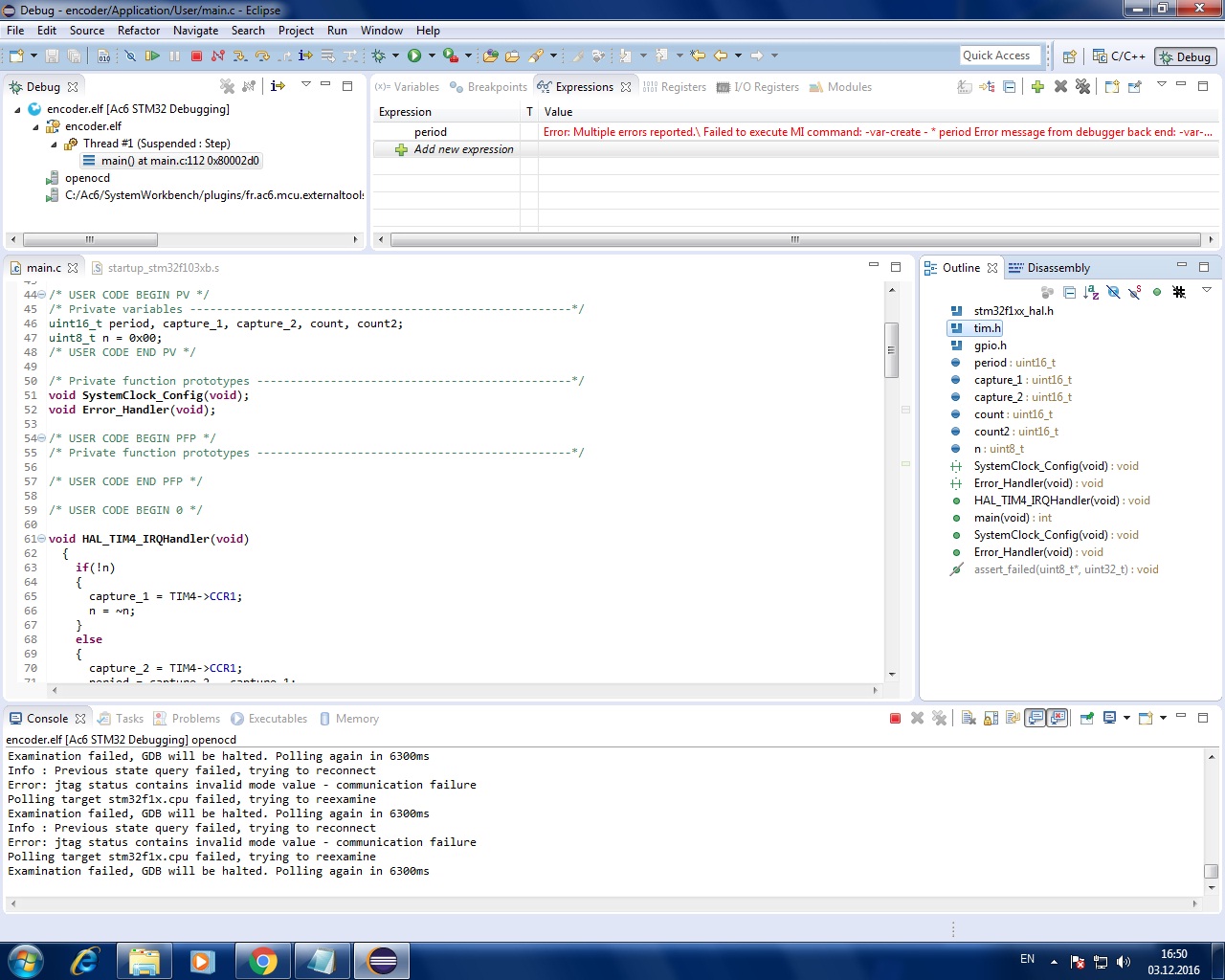1225x980 pixels.
Task: Click the green plus icon in the Expressions toolbar
Action: (1037, 87)
